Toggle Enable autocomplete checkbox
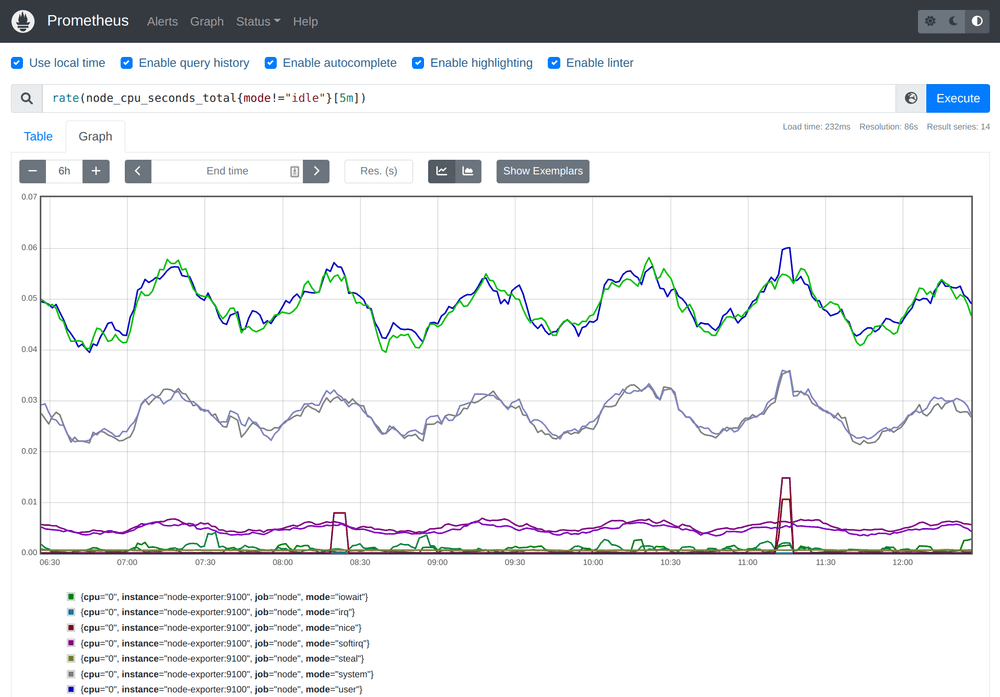Screen dimensions: 1000x697 click(x=270, y=62)
